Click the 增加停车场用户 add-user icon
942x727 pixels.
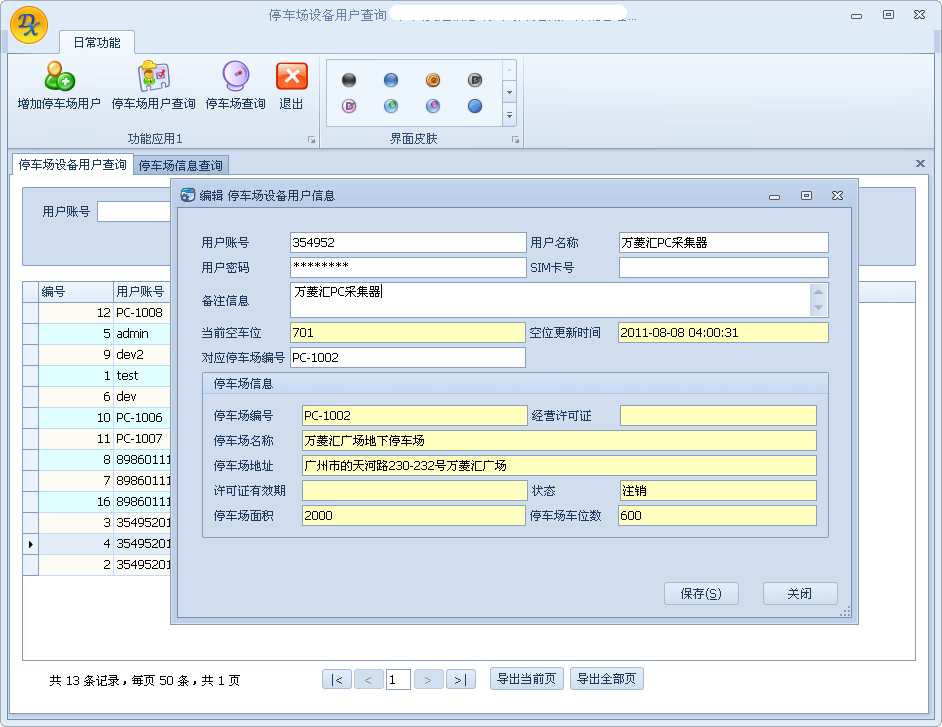pyautogui.click(x=59, y=76)
